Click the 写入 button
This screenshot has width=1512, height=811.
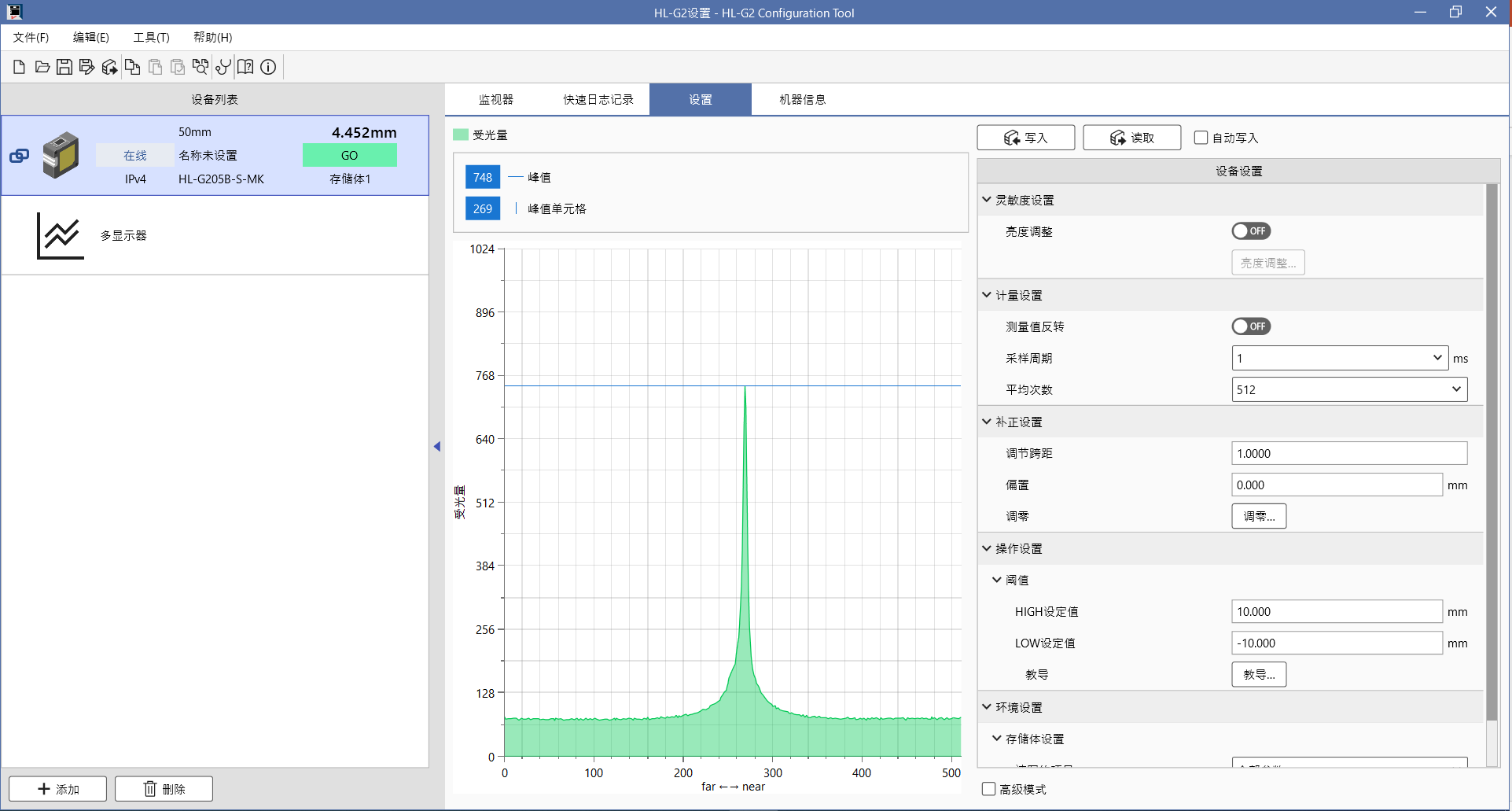[x=1026, y=138]
